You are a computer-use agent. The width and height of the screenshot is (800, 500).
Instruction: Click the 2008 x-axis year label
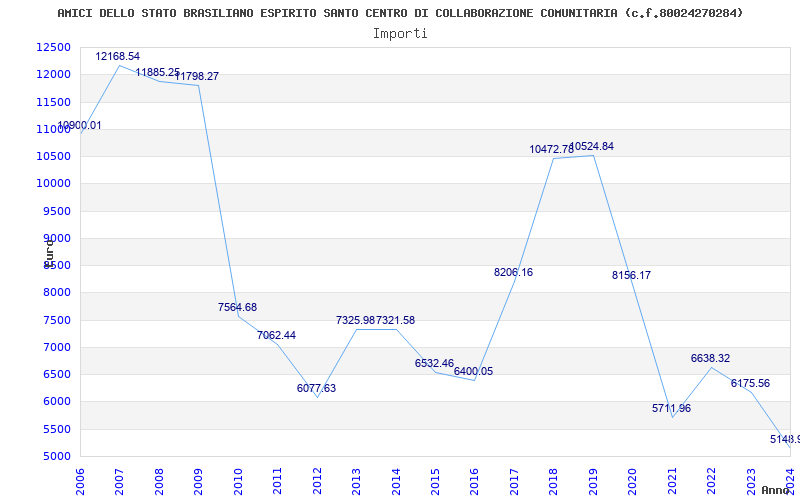(159, 482)
